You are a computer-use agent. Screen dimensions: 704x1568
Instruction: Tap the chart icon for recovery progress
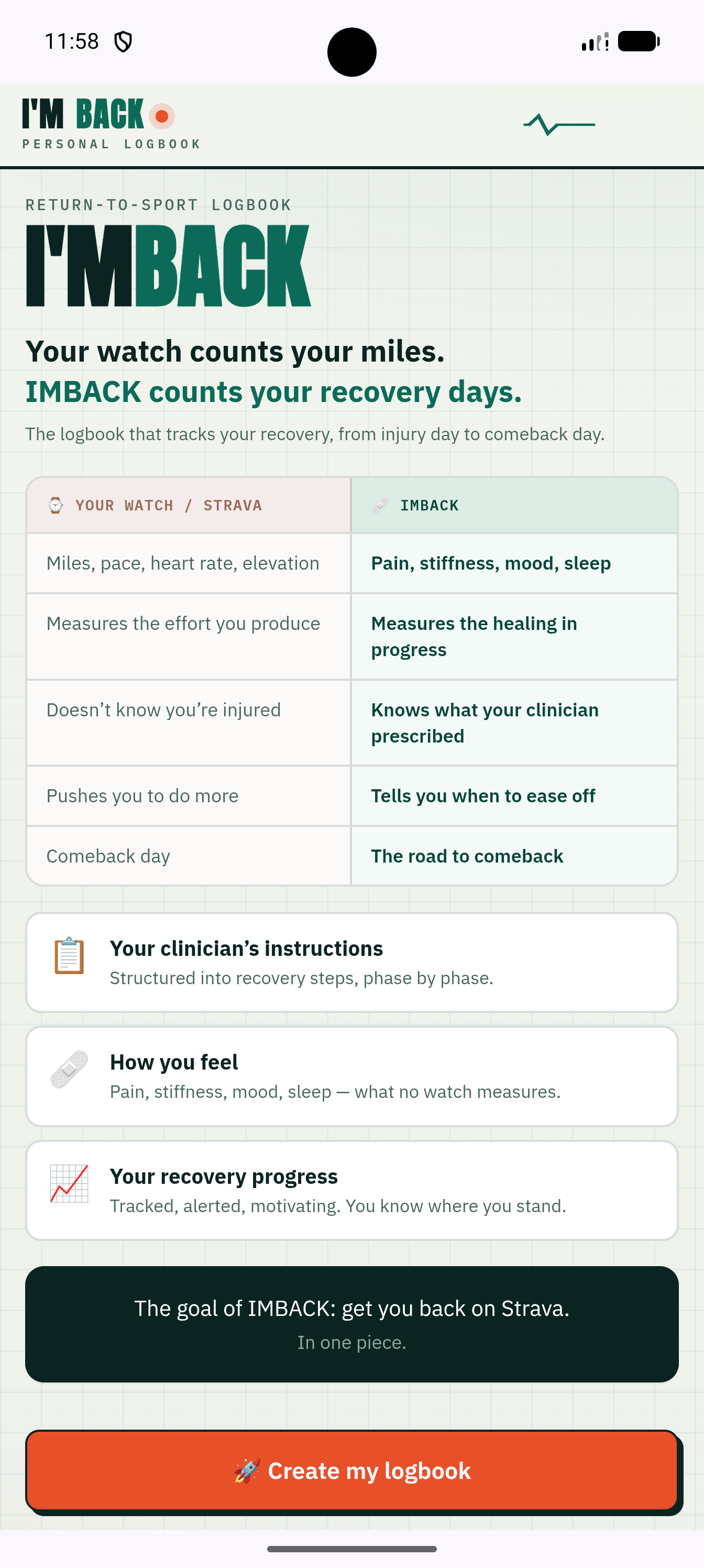(69, 1183)
